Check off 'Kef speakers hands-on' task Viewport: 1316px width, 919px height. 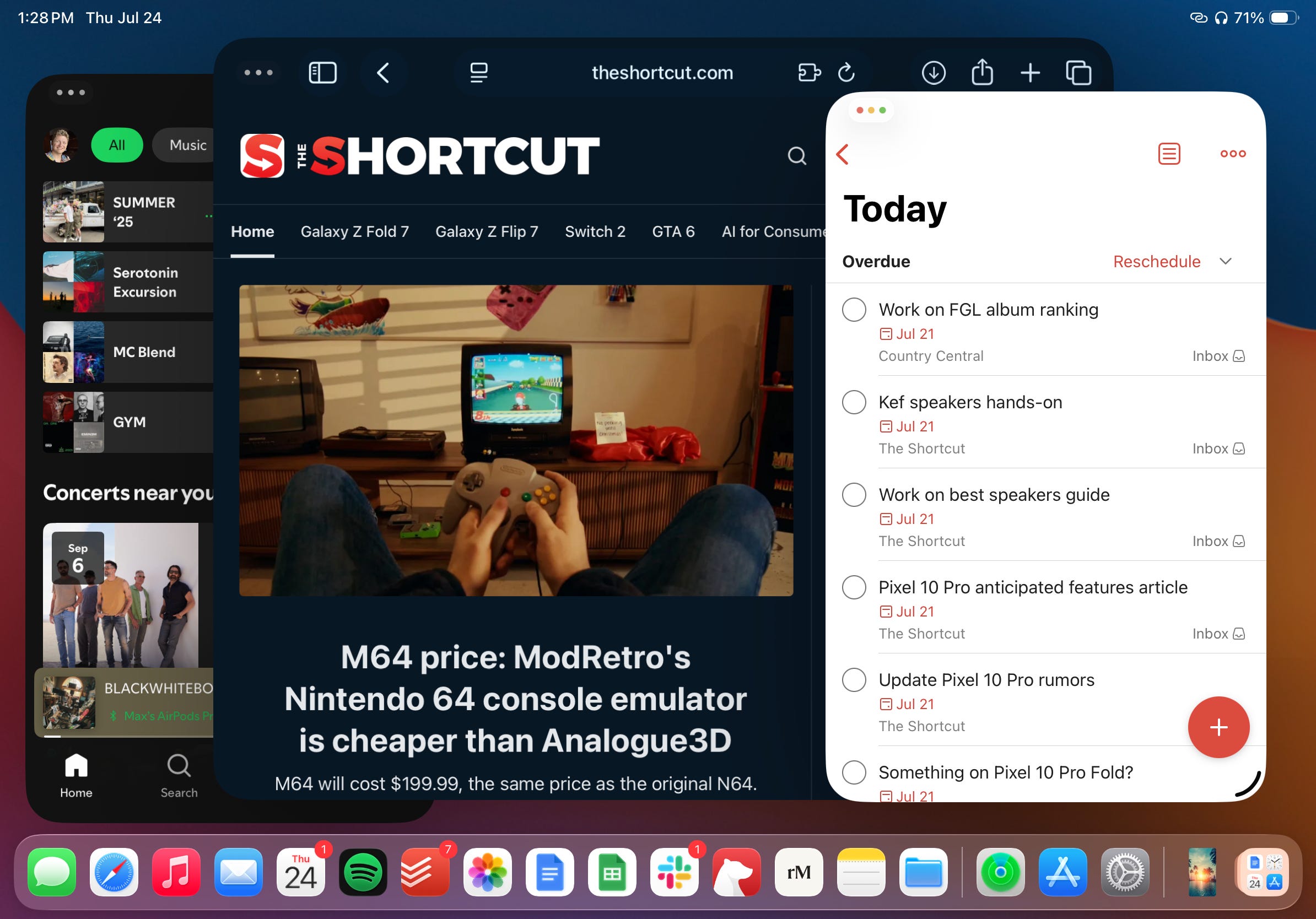[x=854, y=402]
